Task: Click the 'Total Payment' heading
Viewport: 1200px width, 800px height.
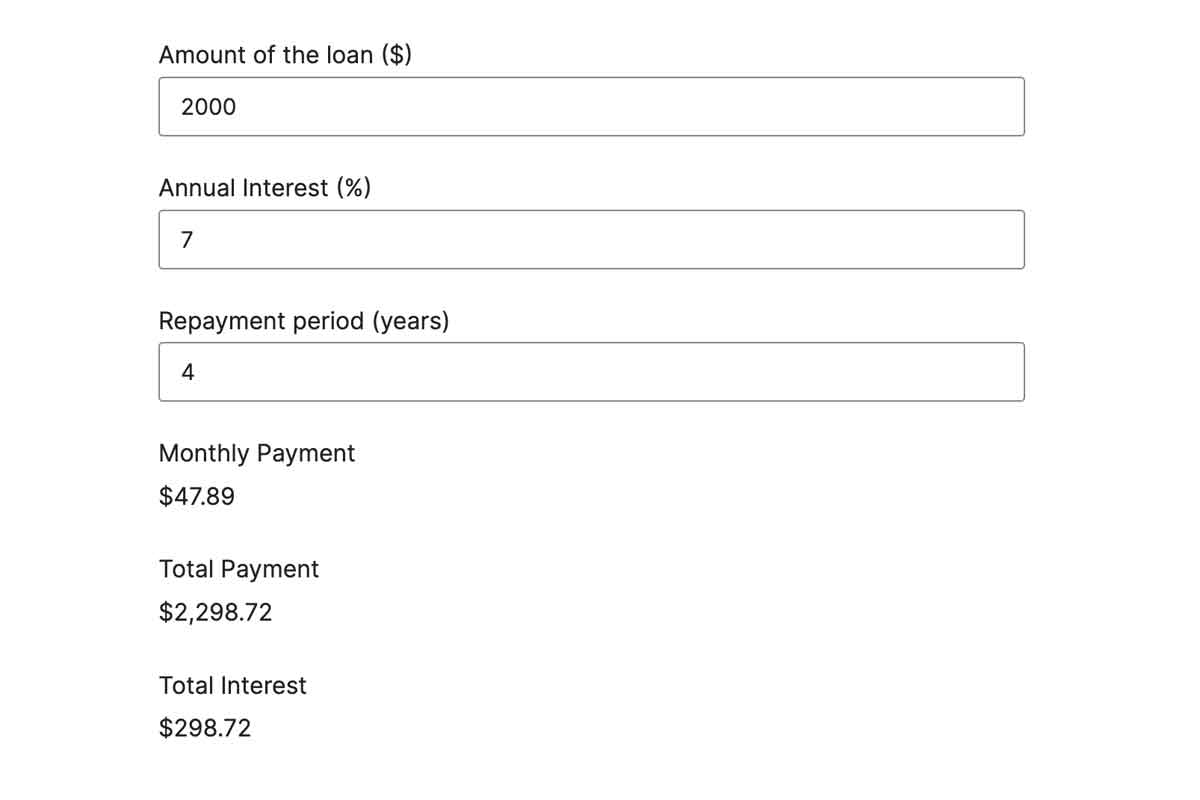Action: click(239, 570)
